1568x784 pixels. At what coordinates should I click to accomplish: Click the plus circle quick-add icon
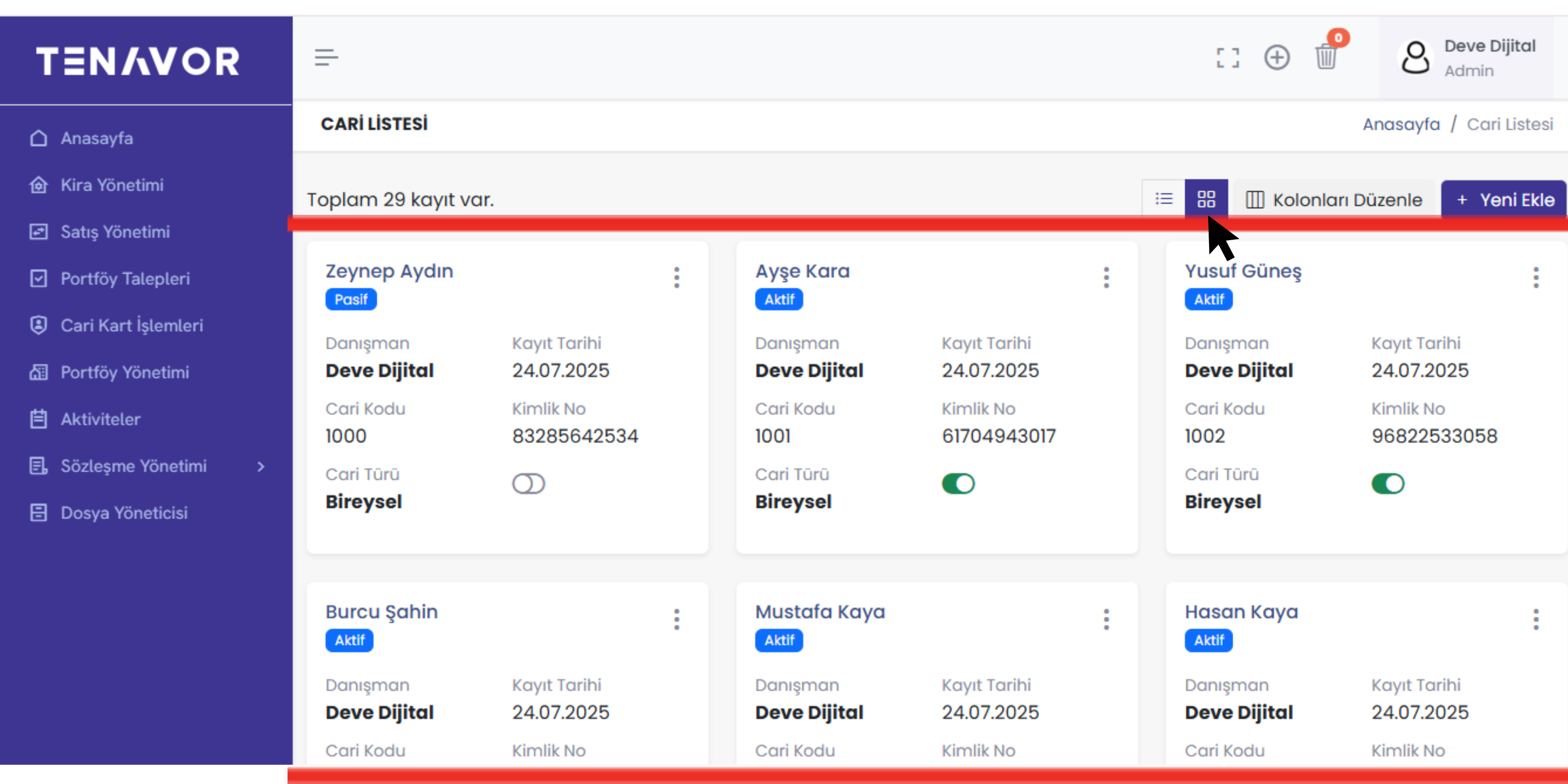(x=1276, y=58)
